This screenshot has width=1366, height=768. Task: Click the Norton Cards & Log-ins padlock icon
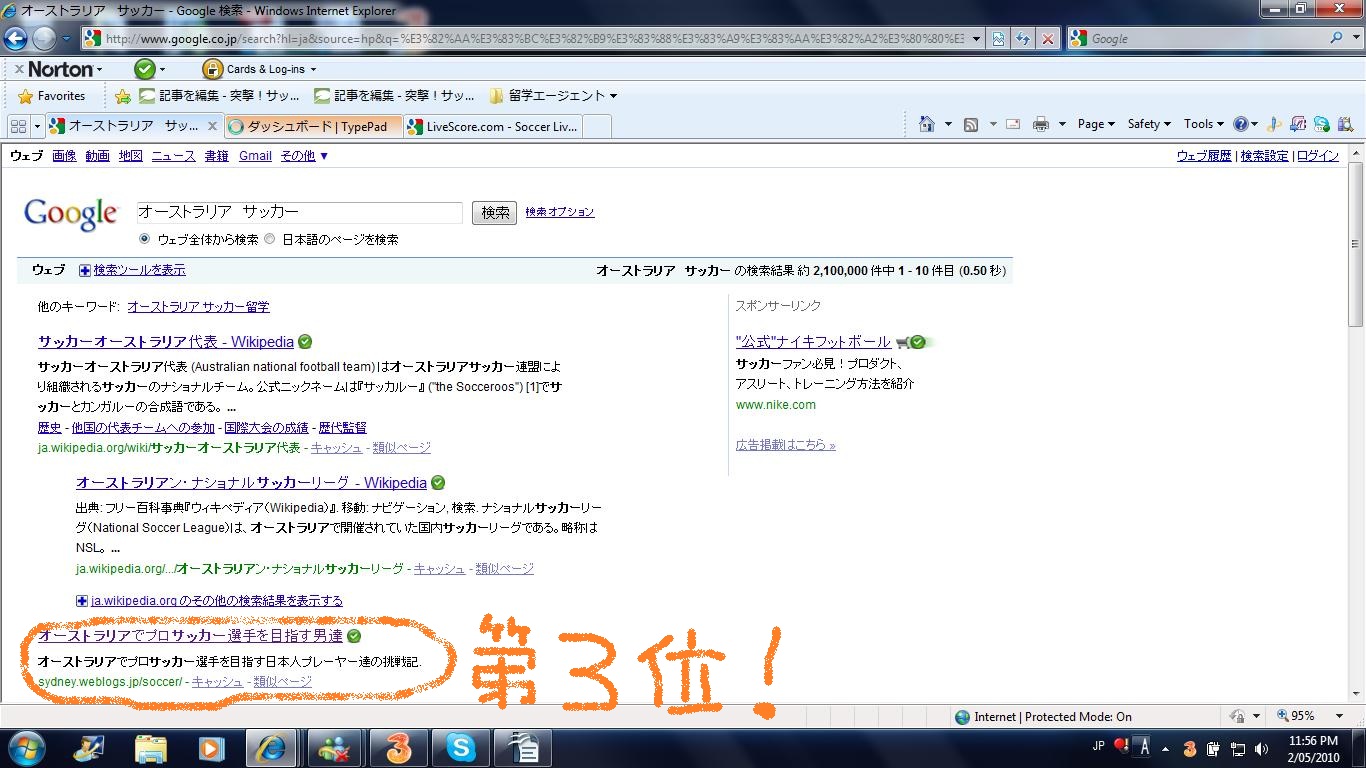pos(212,69)
